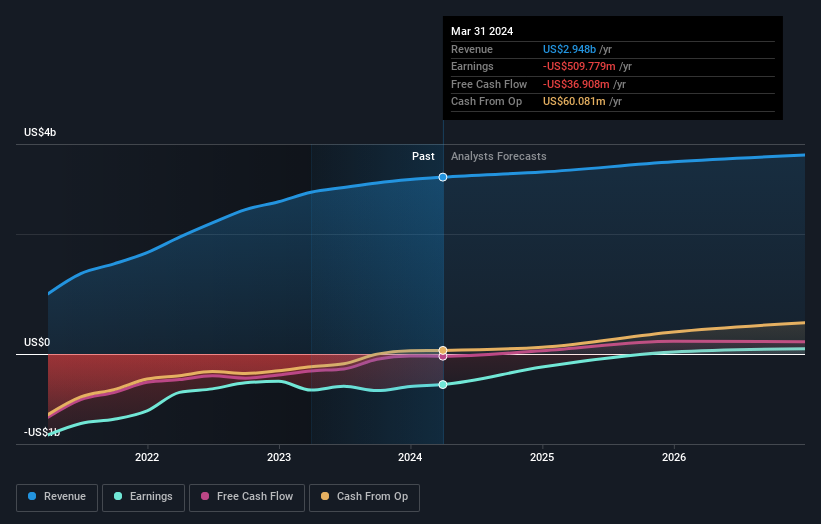This screenshot has width=821, height=524.
Task: Click the Revenue row label in tooltip
Action: coord(472,49)
